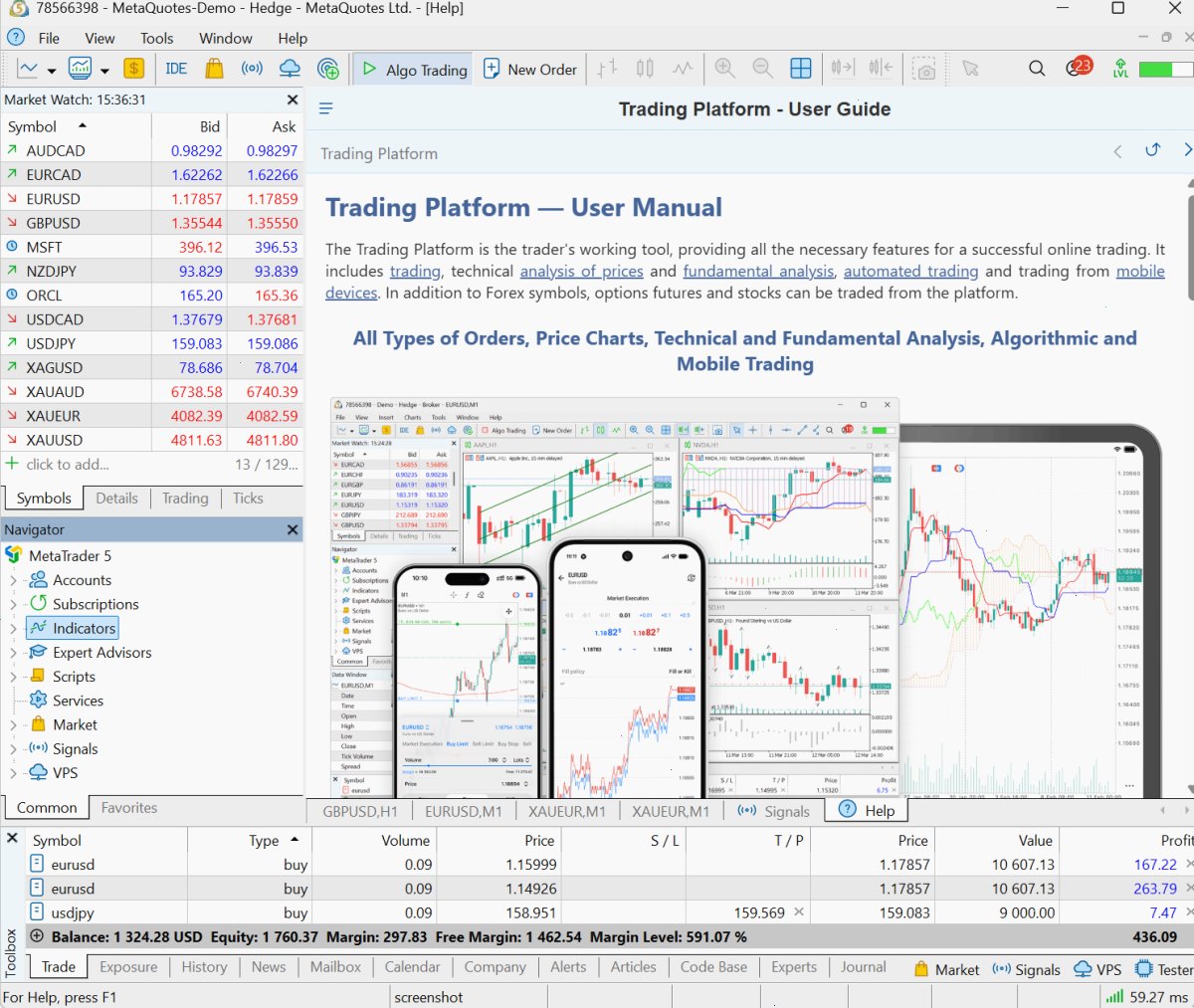The image size is (1194, 1008).
Task: Expand the Expert Advisors tree node
Action: 13,653
